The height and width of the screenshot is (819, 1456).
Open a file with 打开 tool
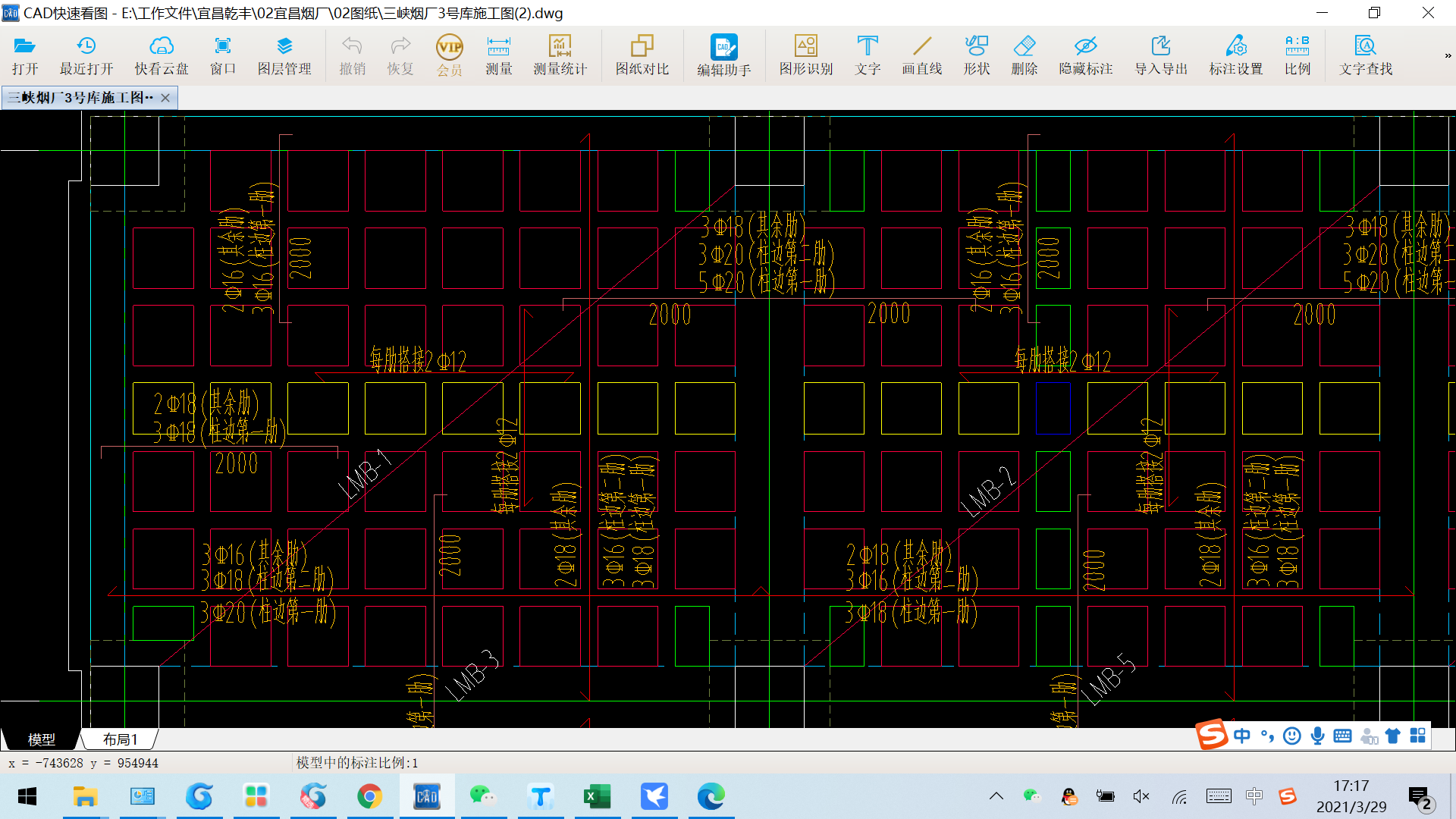click(25, 55)
